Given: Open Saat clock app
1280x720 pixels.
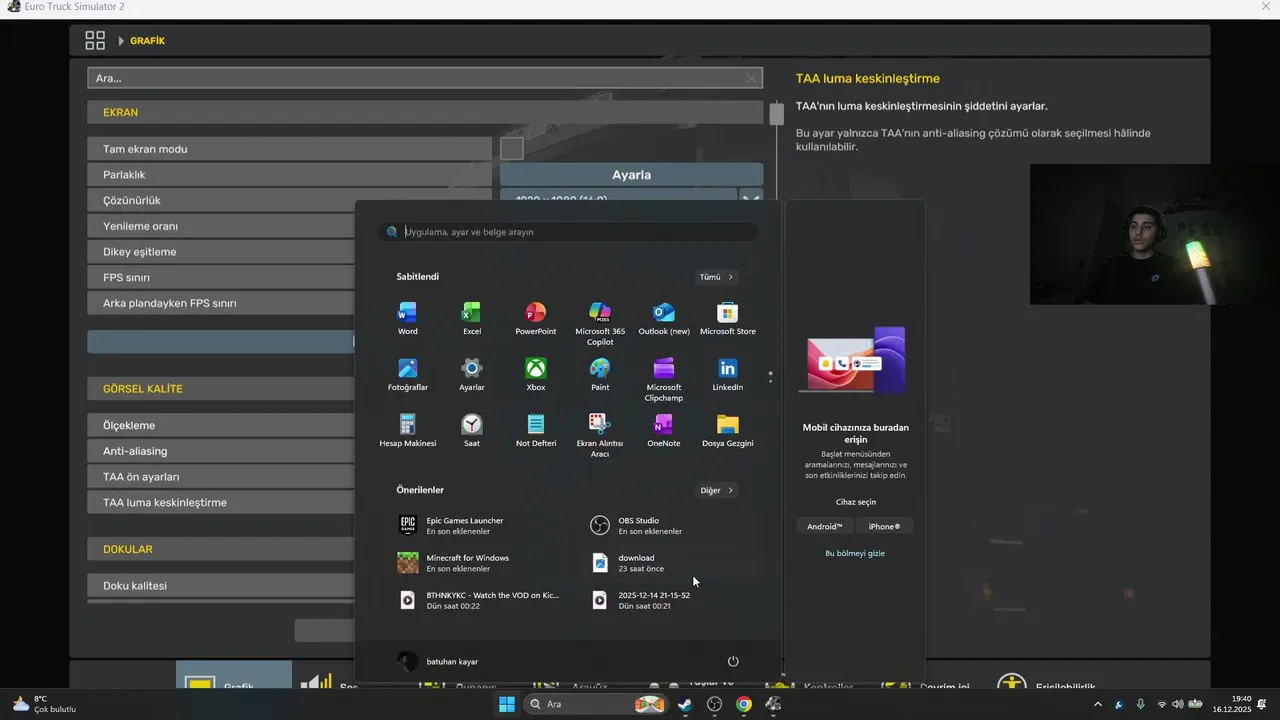Looking at the screenshot, I should (x=471, y=430).
